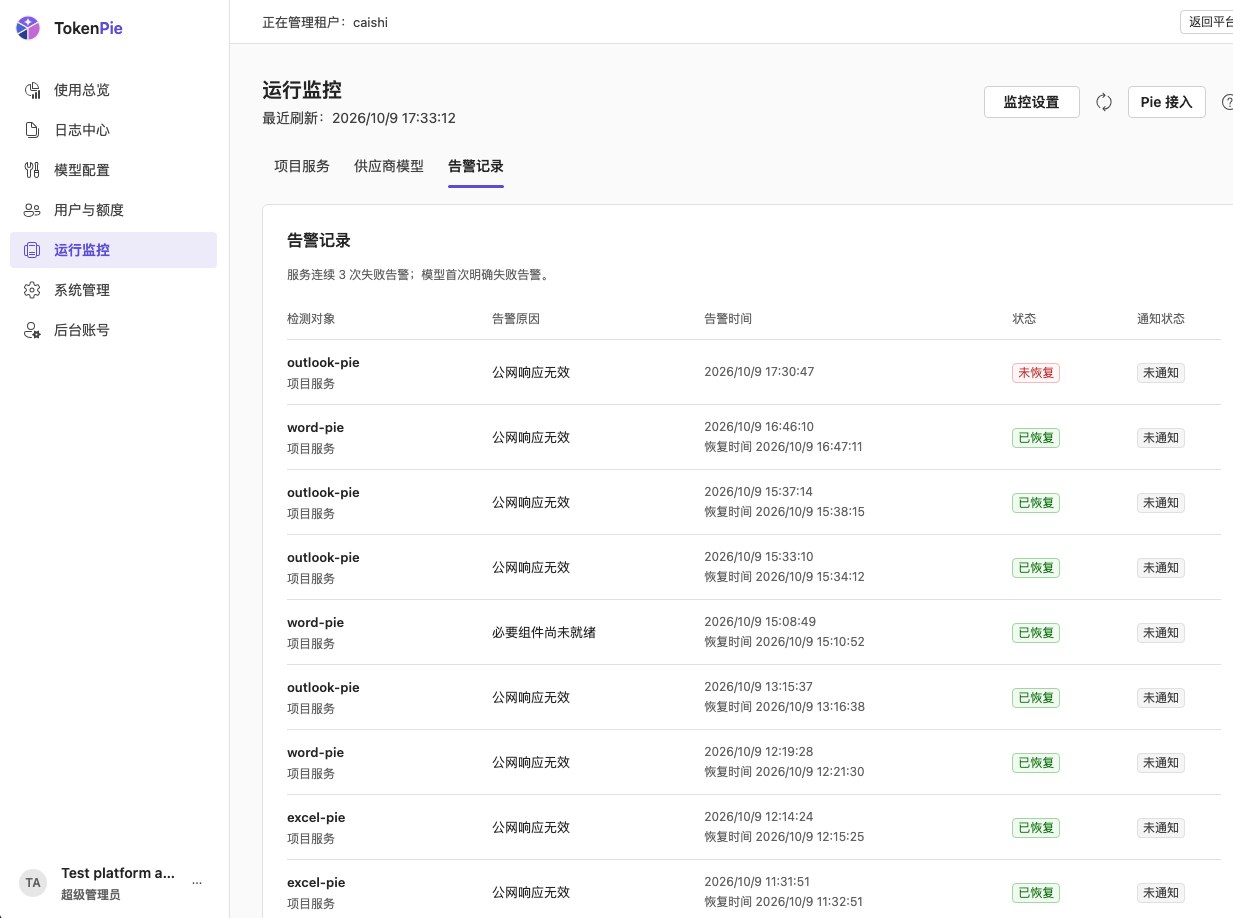The width and height of the screenshot is (1233, 918).
Task: Switch to 项目服务 tab
Action: click(302, 166)
